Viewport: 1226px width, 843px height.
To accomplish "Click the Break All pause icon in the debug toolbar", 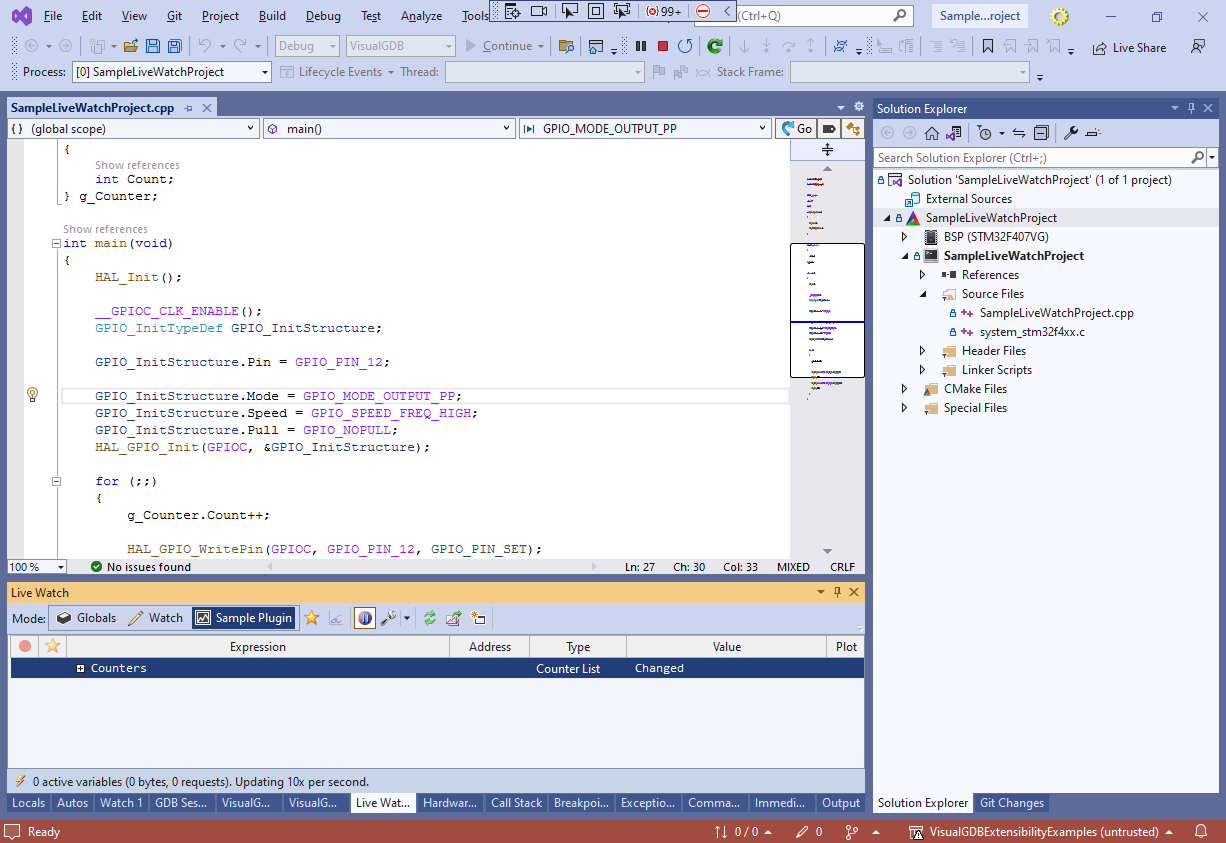I will [x=641, y=46].
